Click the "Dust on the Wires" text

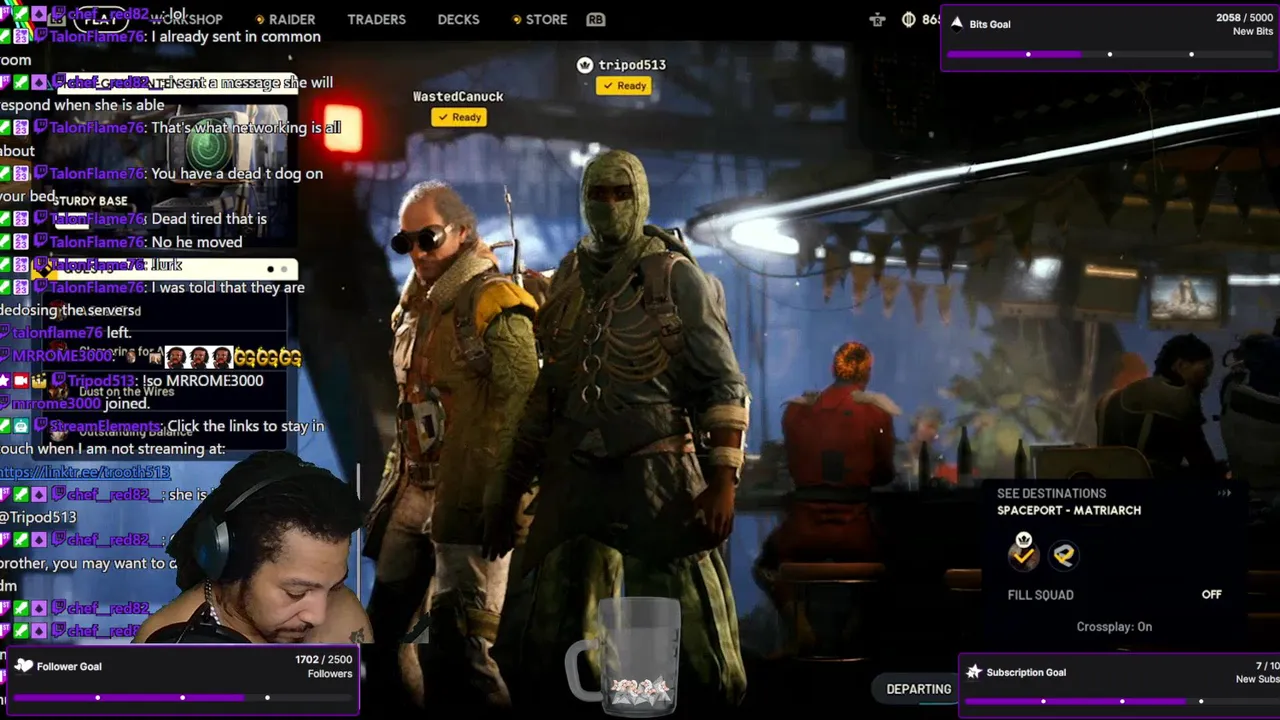pos(126,392)
